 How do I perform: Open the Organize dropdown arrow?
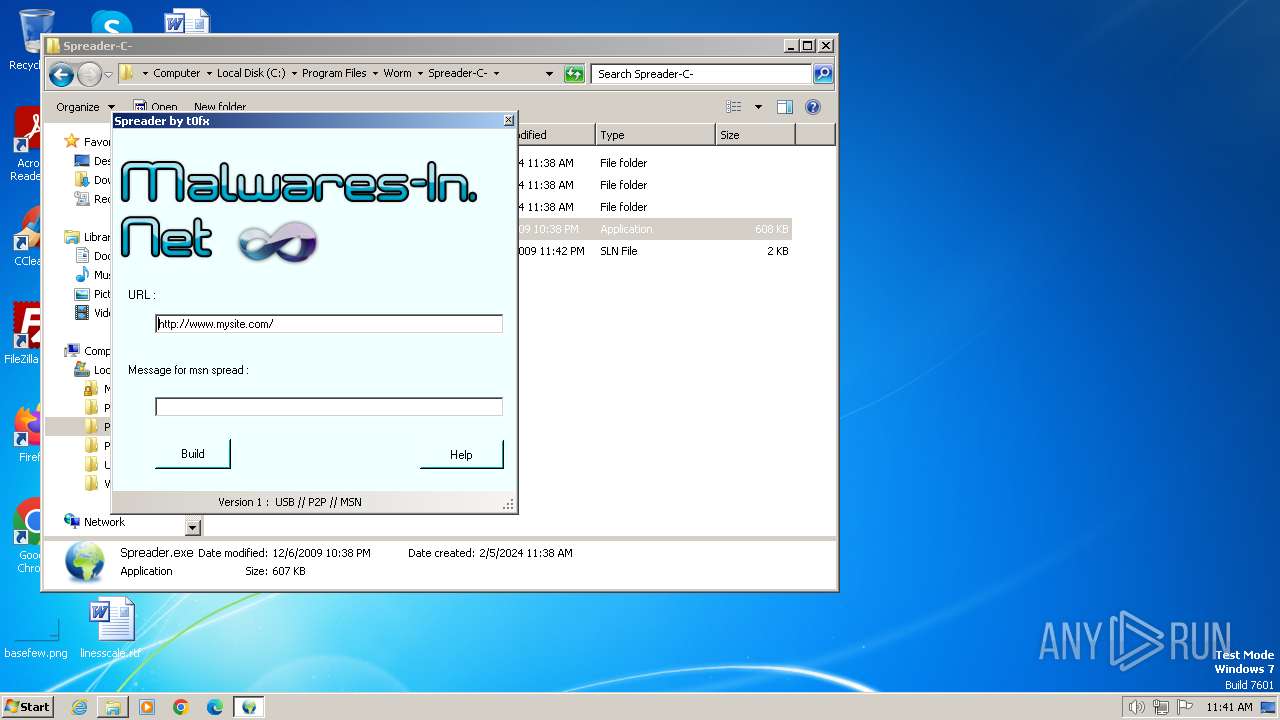coord(111,107)
